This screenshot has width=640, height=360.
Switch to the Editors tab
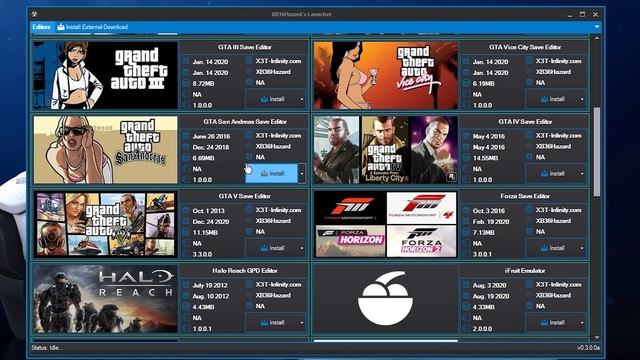pyautogui.click(x=41, y=27)
